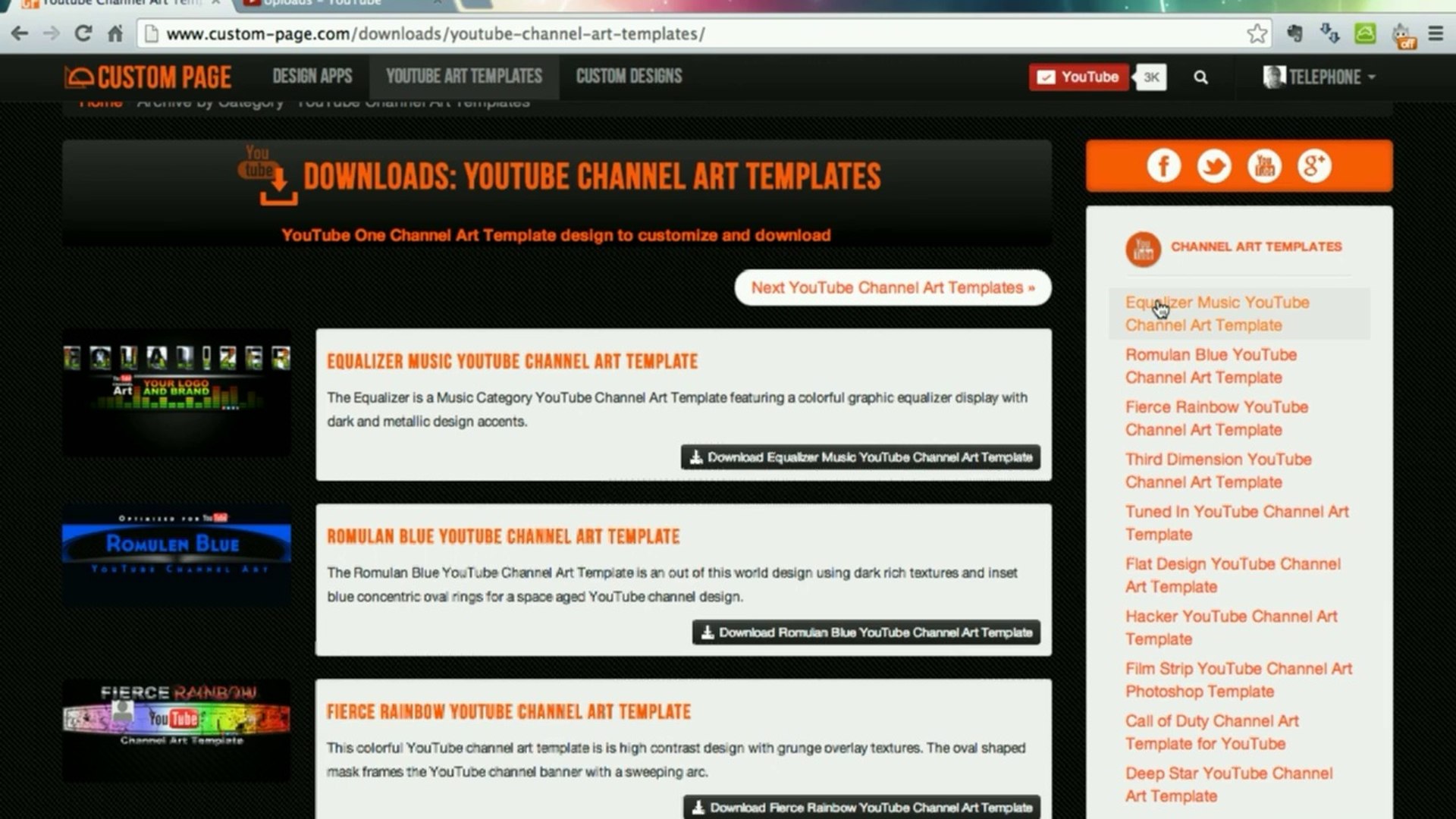Screen dimensions: 1456x819
Task: Click the Facebook social icon
Action: 1163,165
